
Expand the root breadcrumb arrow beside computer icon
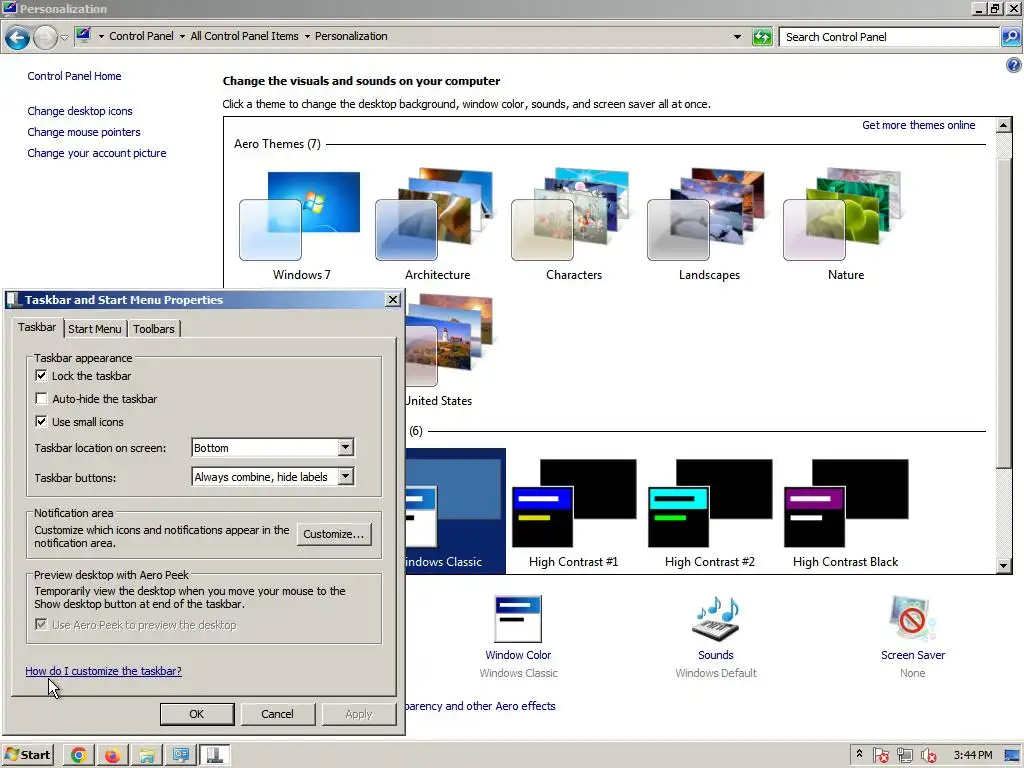(x=101, y=37)
